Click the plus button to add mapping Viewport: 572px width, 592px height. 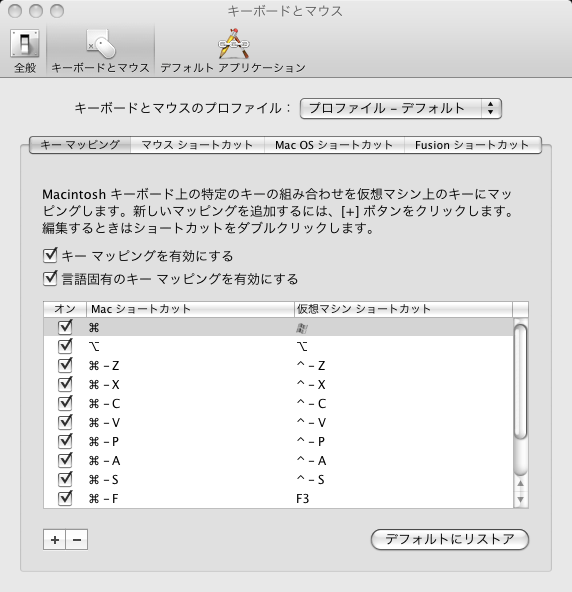pyautogui.click(x=55, y=540)
